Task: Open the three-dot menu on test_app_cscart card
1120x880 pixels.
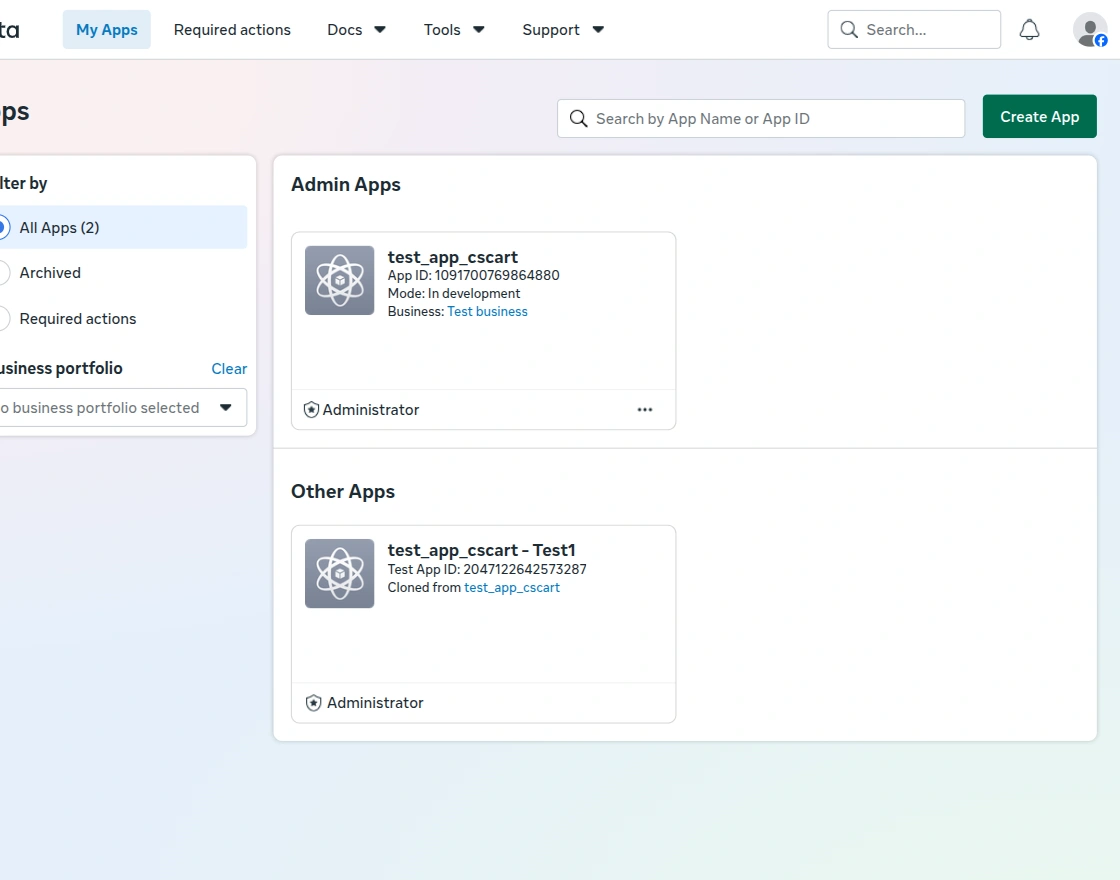Action: click(x=645, y=409)
